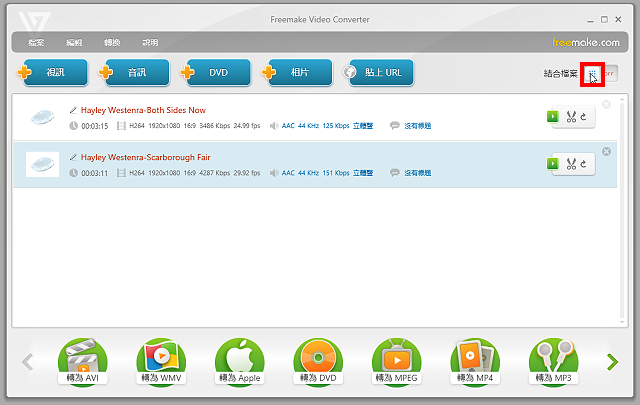Choose the 轉為 DVD output option
Image resolution: width=640 pixels, height=405 pixels.
click(x=318, y=362)
